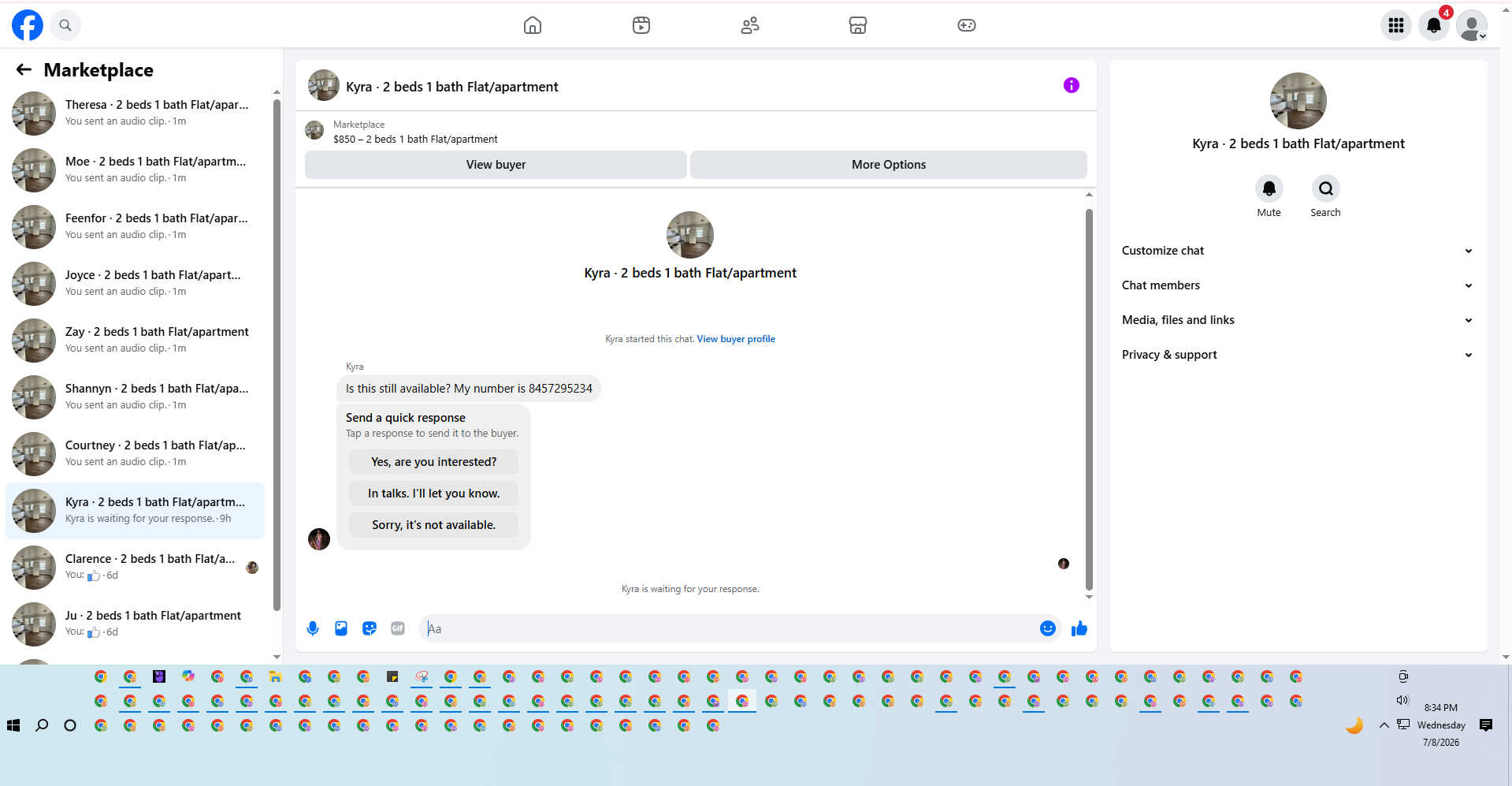Open the apps grid menu

[1396, 25]
